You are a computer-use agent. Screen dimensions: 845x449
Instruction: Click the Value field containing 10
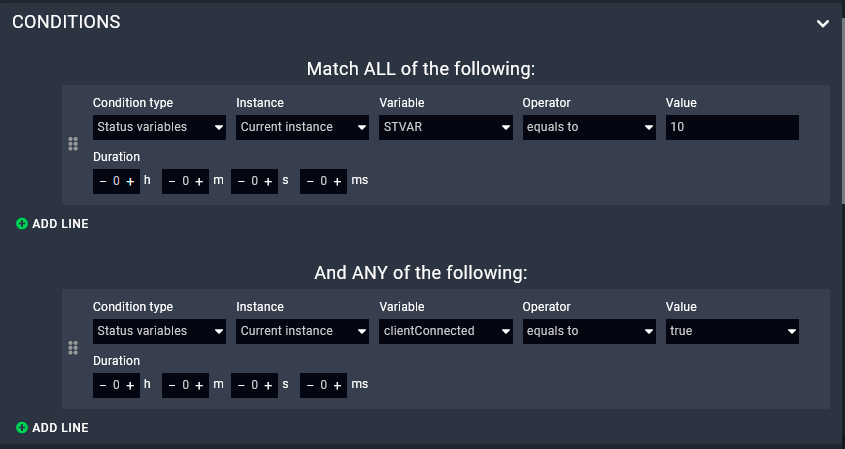point(733,128)
